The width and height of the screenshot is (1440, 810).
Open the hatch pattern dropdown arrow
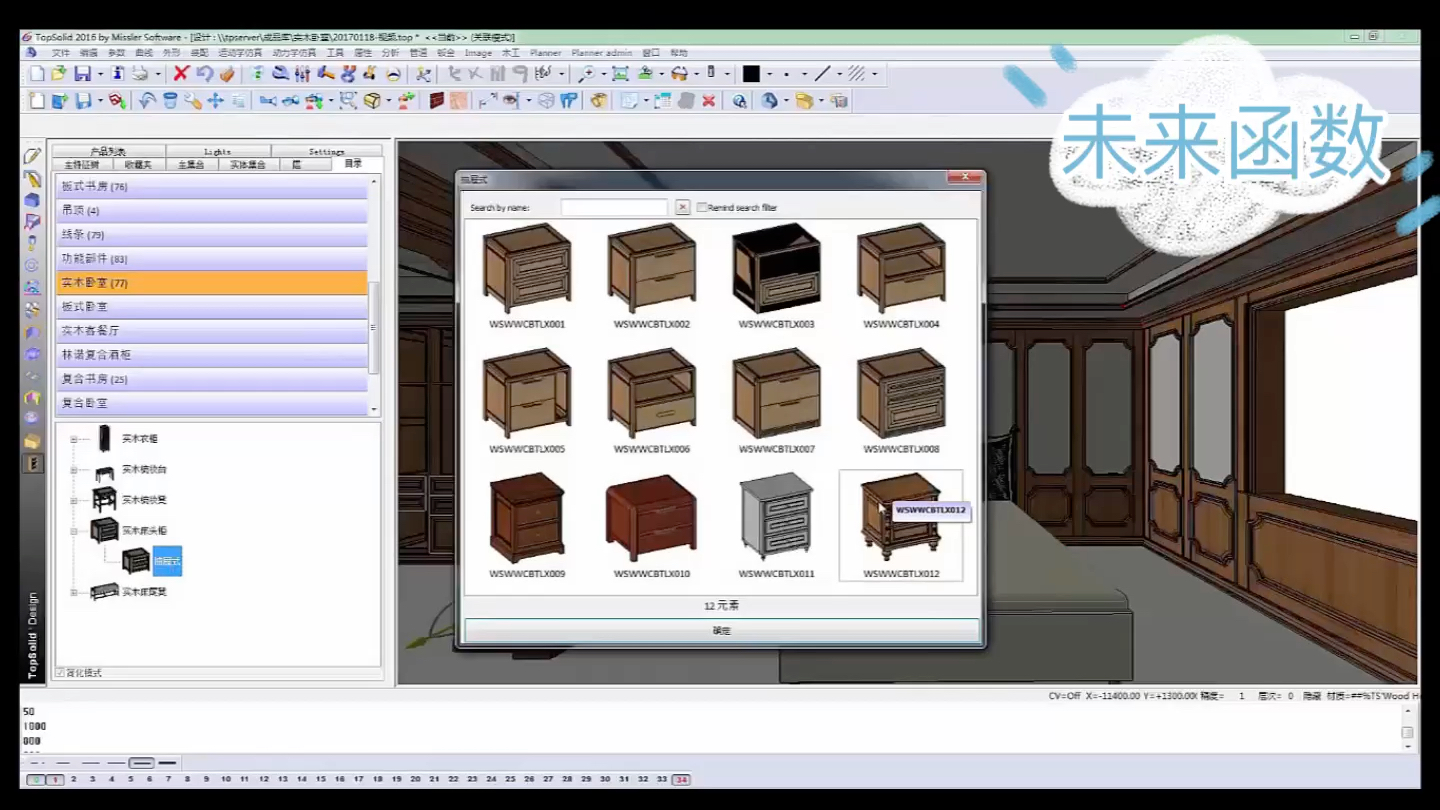coord(874,74)
